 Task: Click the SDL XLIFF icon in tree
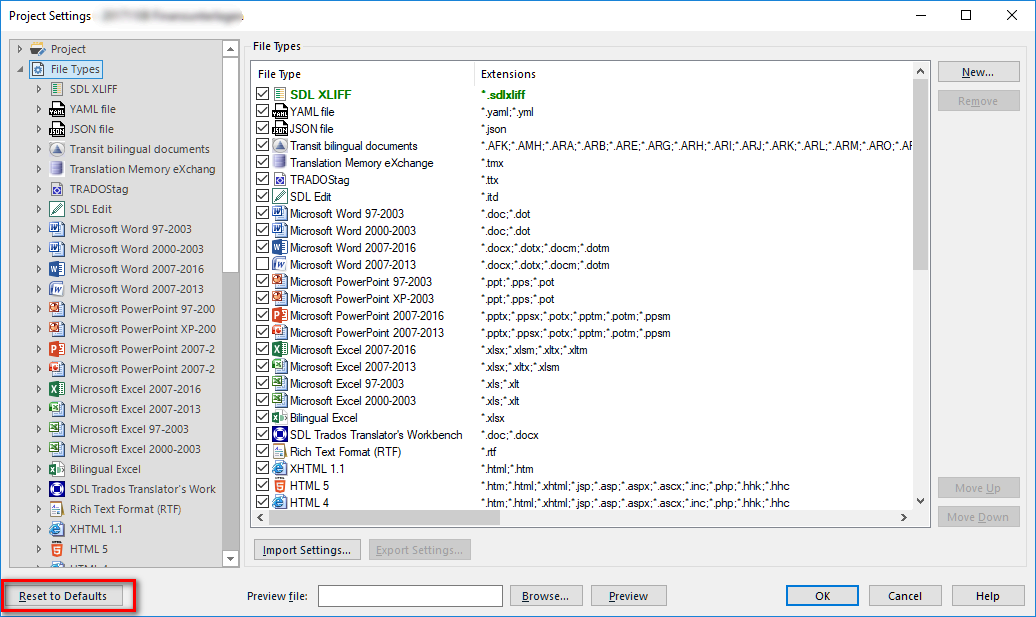pyautogui.click(x=57, y=89)
